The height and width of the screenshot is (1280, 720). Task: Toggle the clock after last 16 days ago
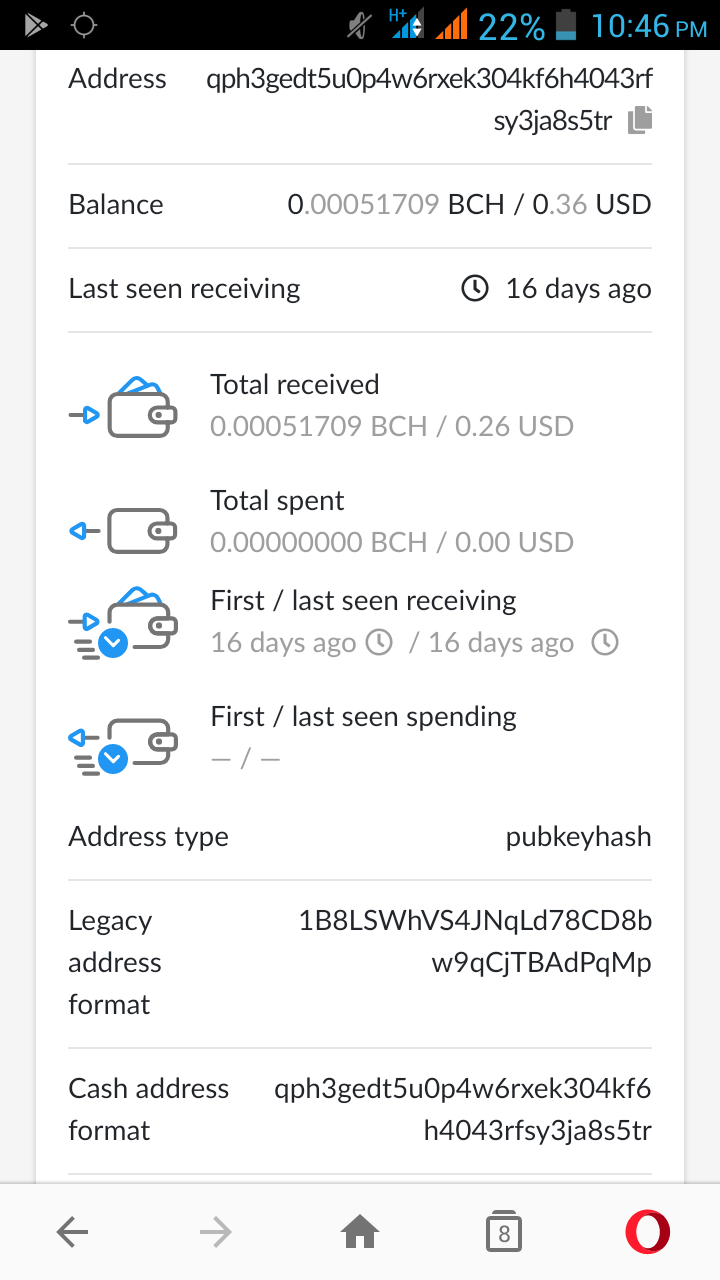click(x=605, y=642)
